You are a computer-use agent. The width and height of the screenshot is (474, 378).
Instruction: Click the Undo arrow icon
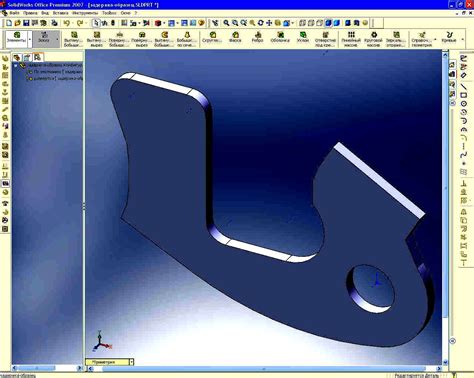pyautogui.click(x=67, y=23)
